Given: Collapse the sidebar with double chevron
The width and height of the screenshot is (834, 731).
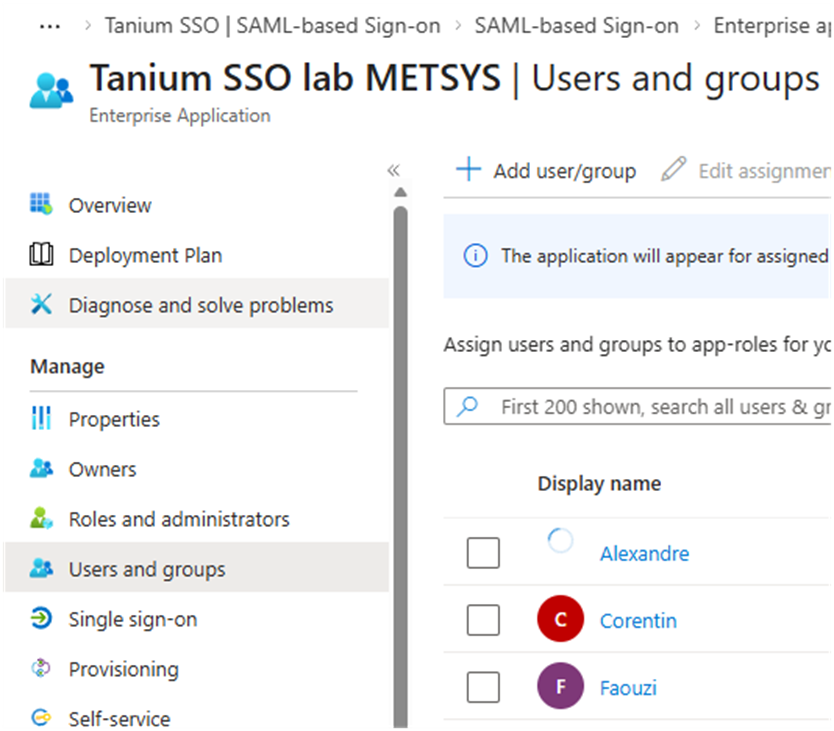Looking at the screenshot, I should pyautogui.click(x=393, y=170).
